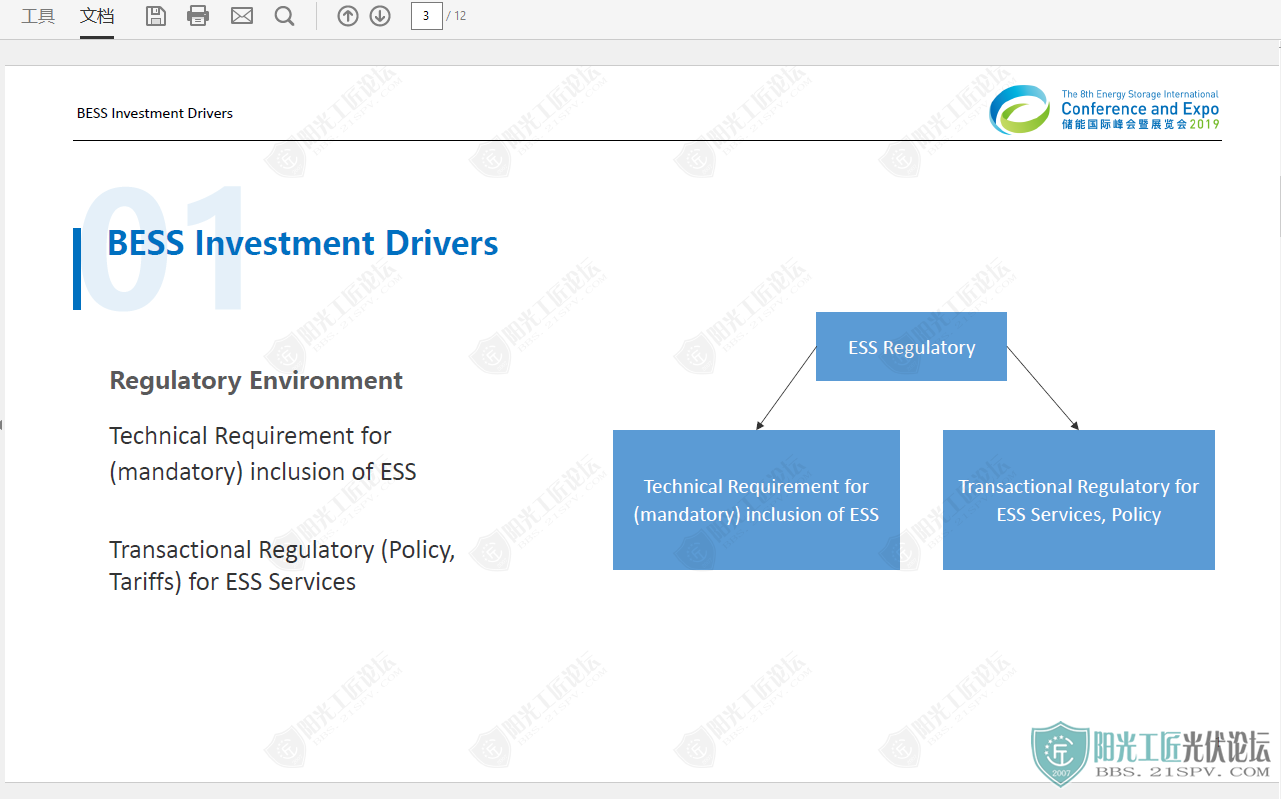Click the BESS Investment Drivers heading
Viewport: 1281px width, 799px height.
(x=303, y=243)
